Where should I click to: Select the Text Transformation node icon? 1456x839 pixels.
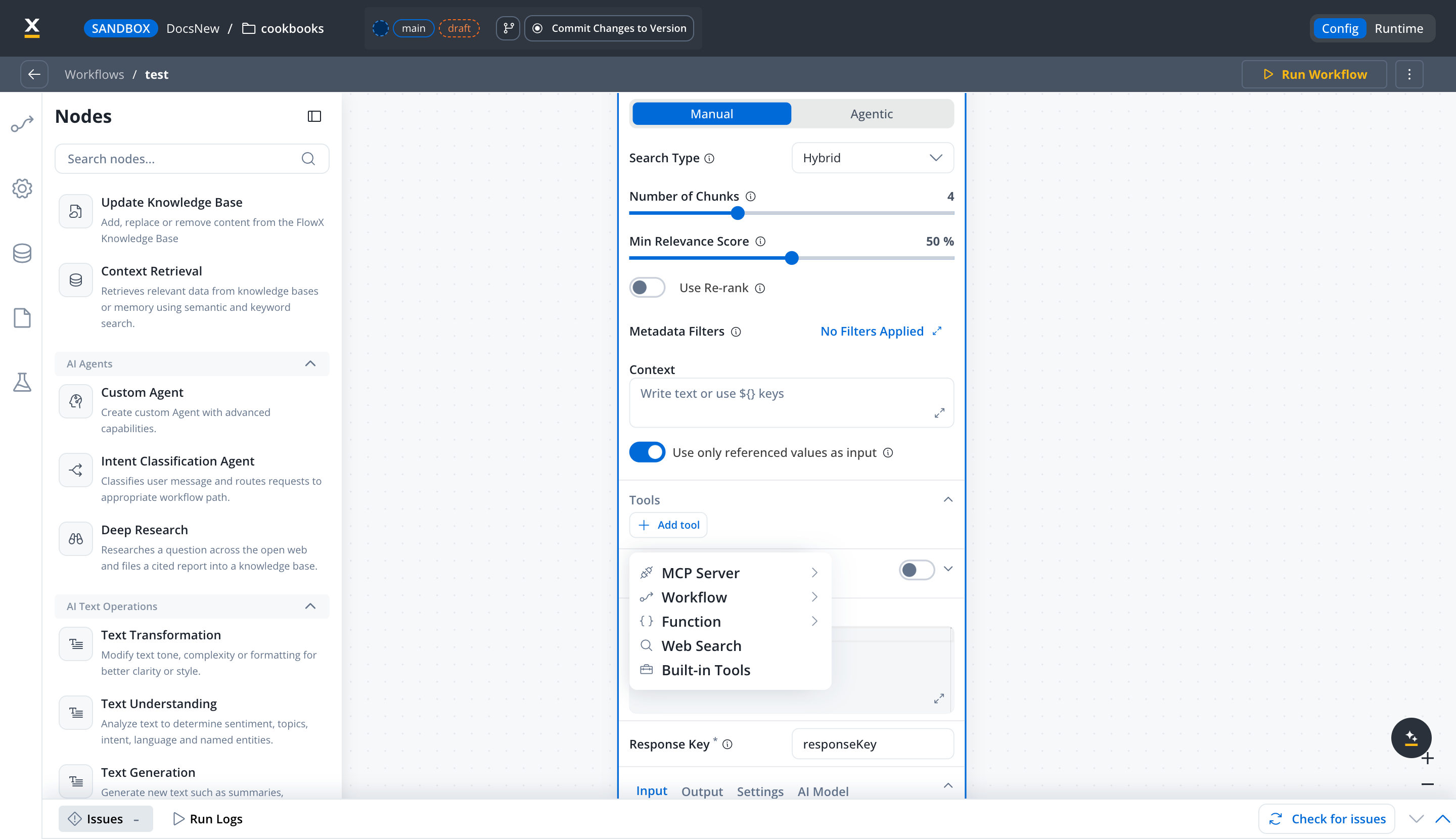click(75, 644)
